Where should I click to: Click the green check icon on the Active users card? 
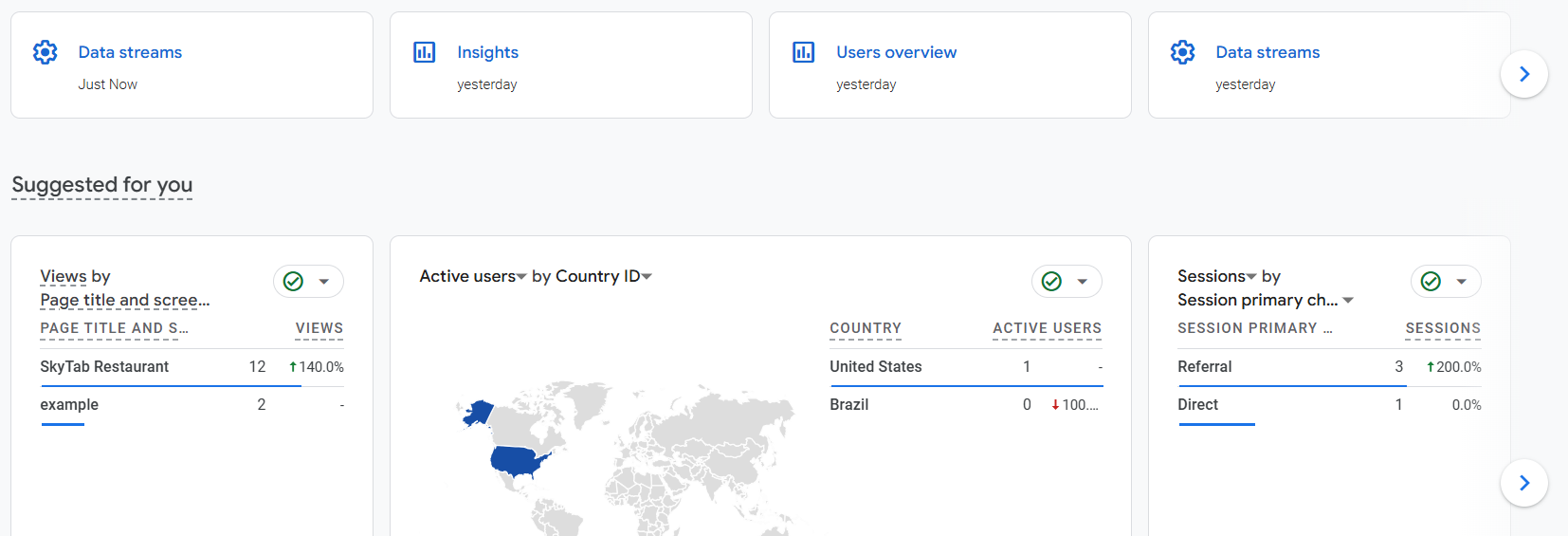pyautogui.click(x=1051, y=282)
